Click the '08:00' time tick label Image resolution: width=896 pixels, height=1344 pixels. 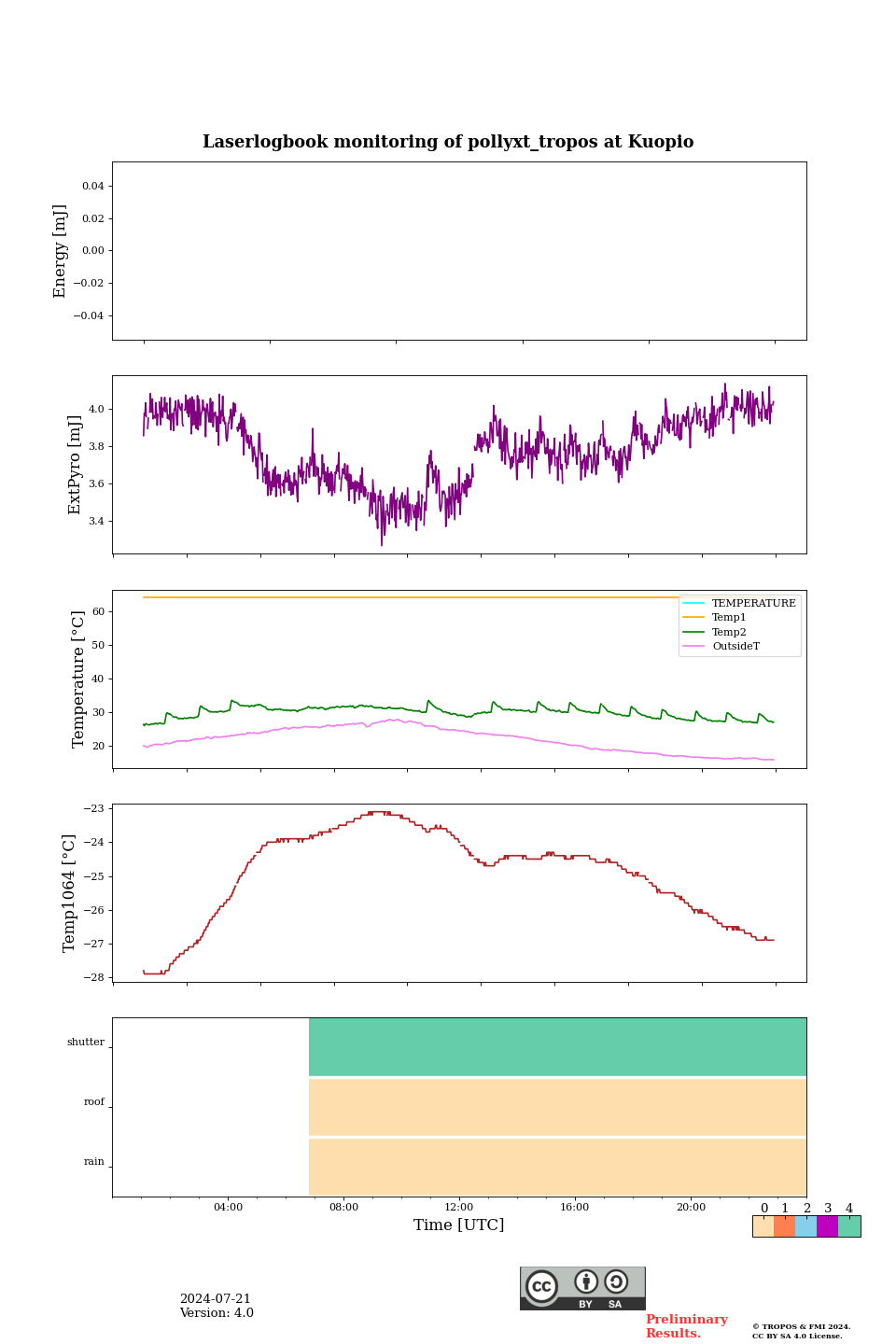[x=343, y=1208]
